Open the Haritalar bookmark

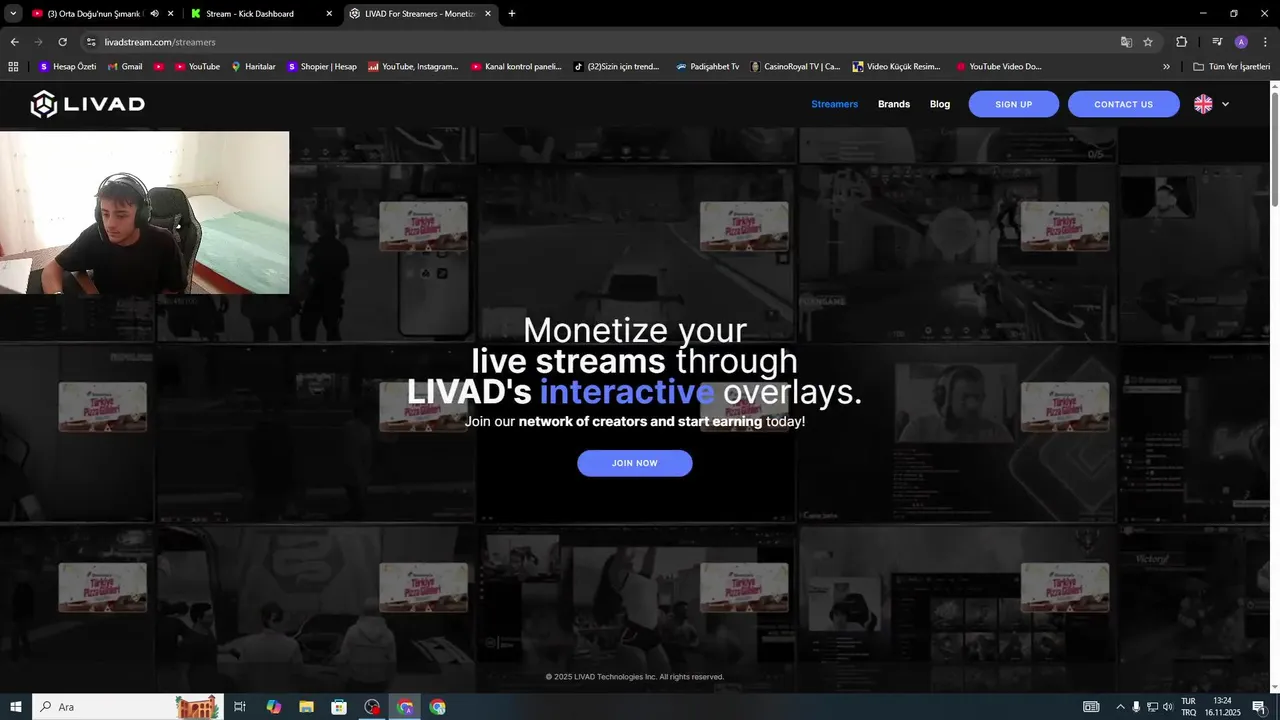[x=253, y=67]
